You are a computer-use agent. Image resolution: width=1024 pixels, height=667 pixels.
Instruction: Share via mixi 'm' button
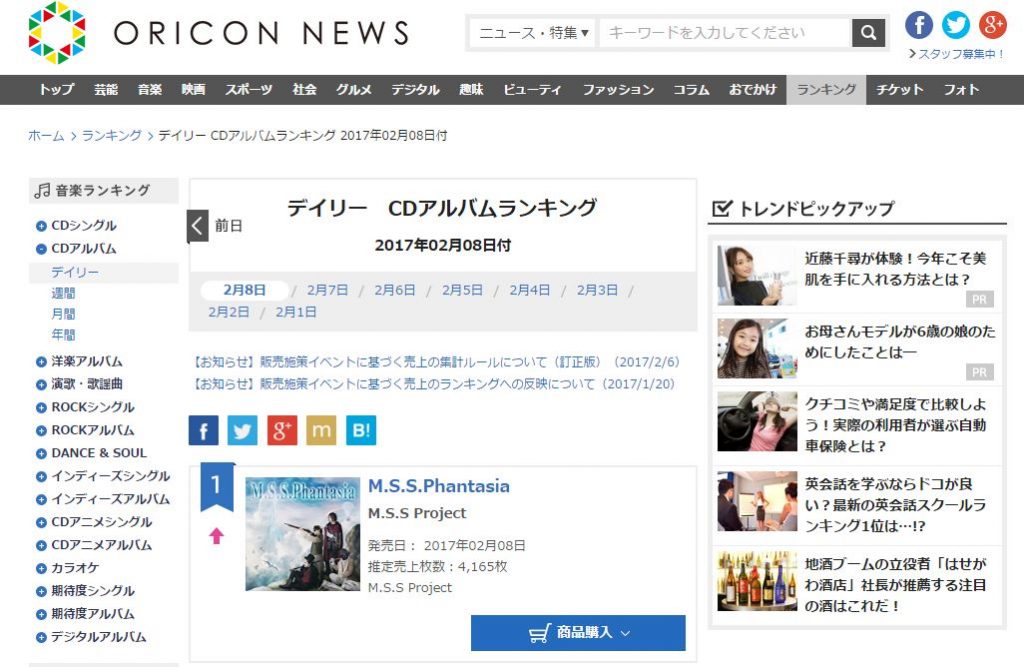(x=321, y=430)
